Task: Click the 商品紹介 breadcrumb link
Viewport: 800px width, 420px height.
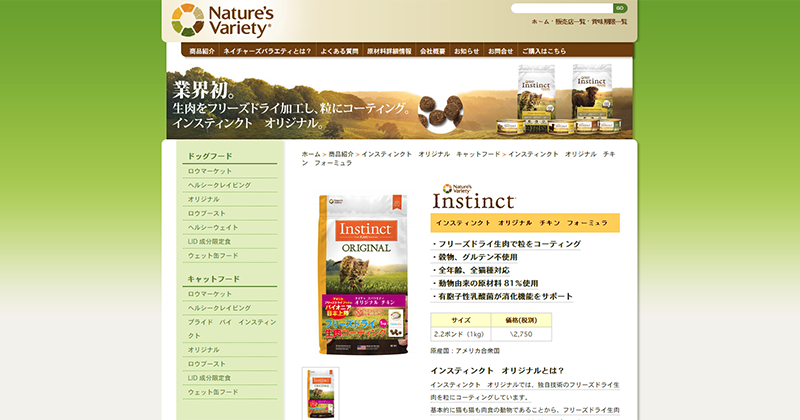Action: (341, 154)
